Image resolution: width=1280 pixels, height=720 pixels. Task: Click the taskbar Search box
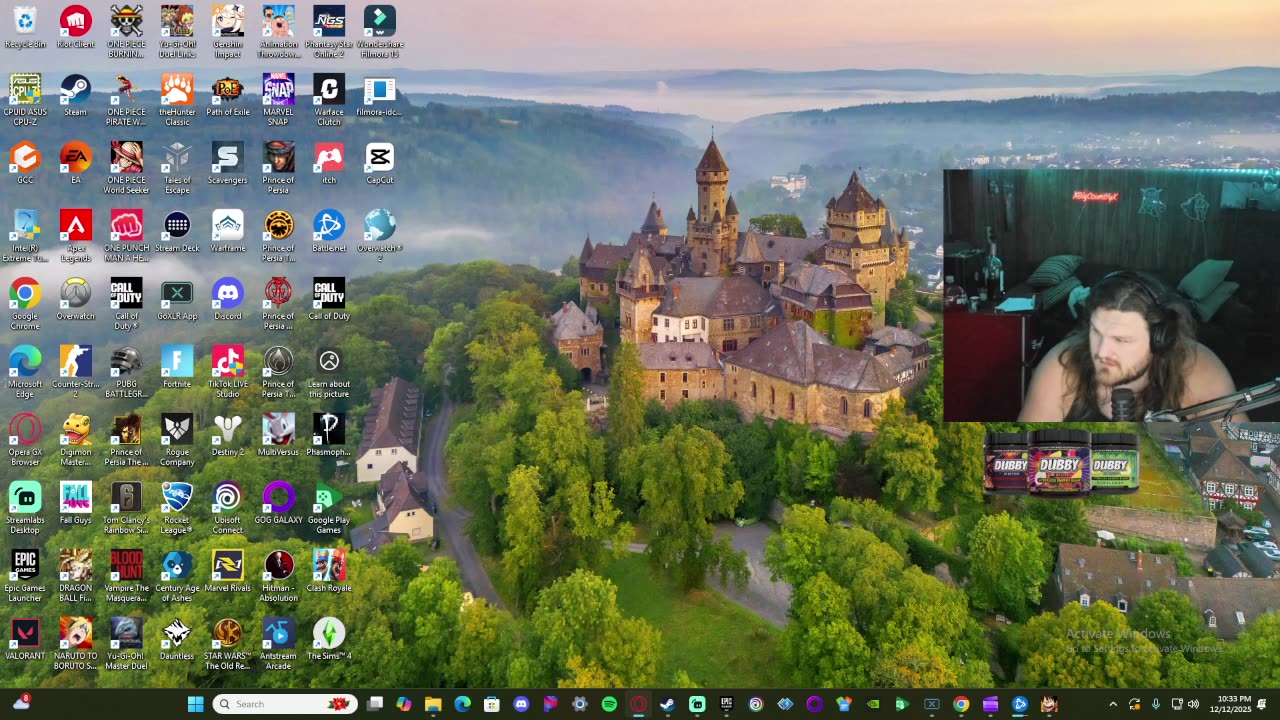pyautogui.click(x=285, y=704)
